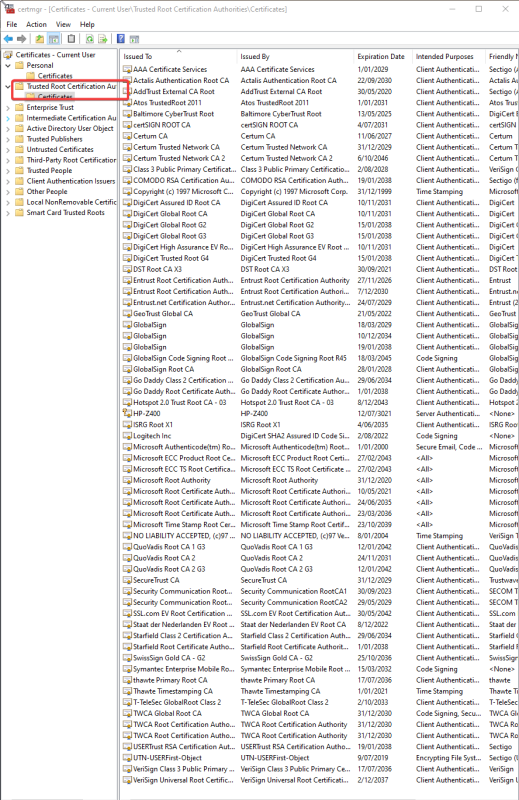Screen dimensions: 519x800
Task: Select Thawte Timestamping CA in Issued To
Action: click(x=173, y=691)
